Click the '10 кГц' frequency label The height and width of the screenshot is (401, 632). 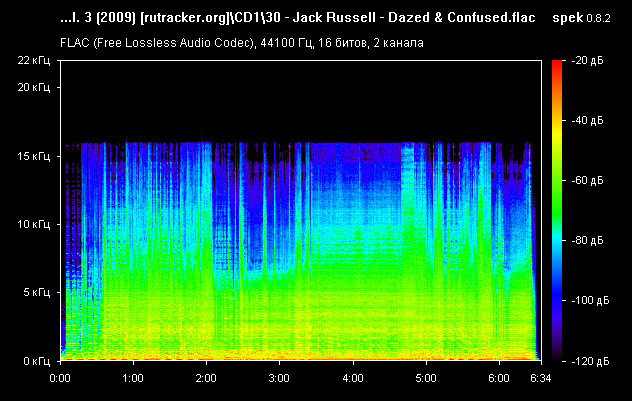pos(34,224)
